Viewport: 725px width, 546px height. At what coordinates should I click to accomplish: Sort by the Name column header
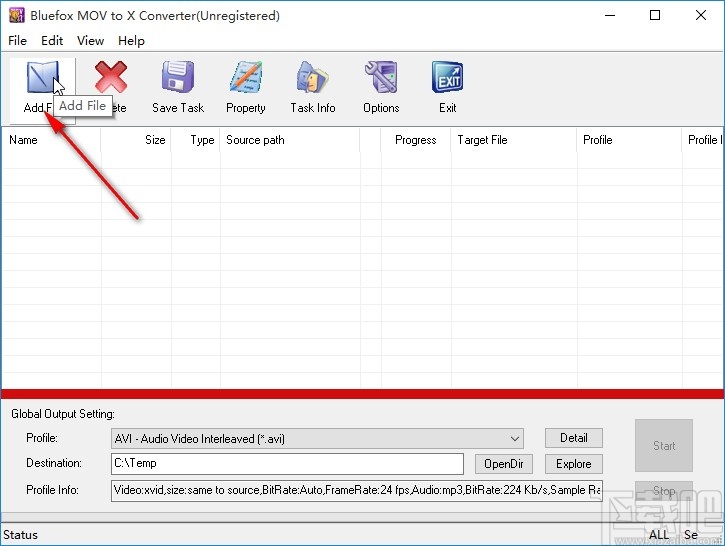click(51, 140)
